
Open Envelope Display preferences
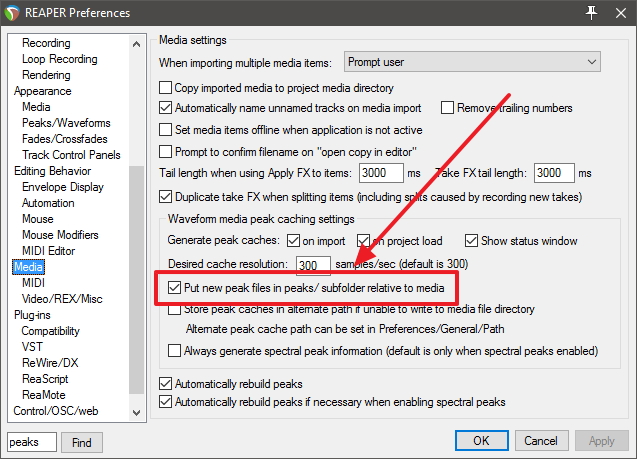pos(63,187)
